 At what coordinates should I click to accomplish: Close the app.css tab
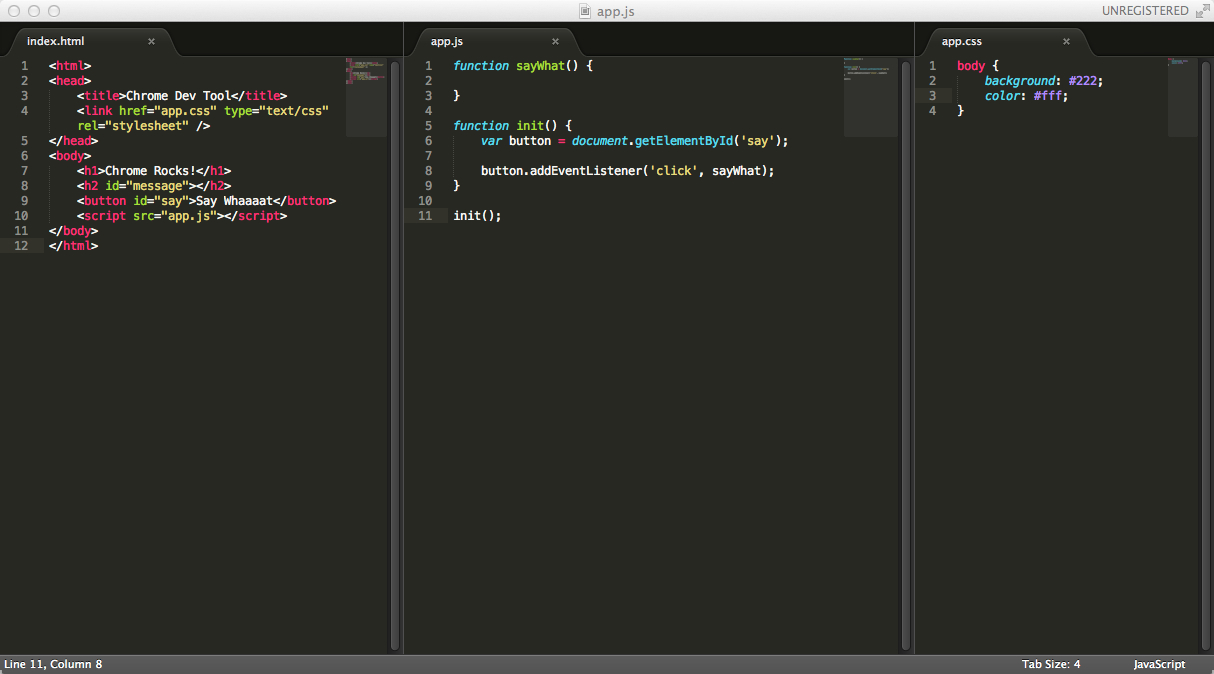[x=1067, y=42]
